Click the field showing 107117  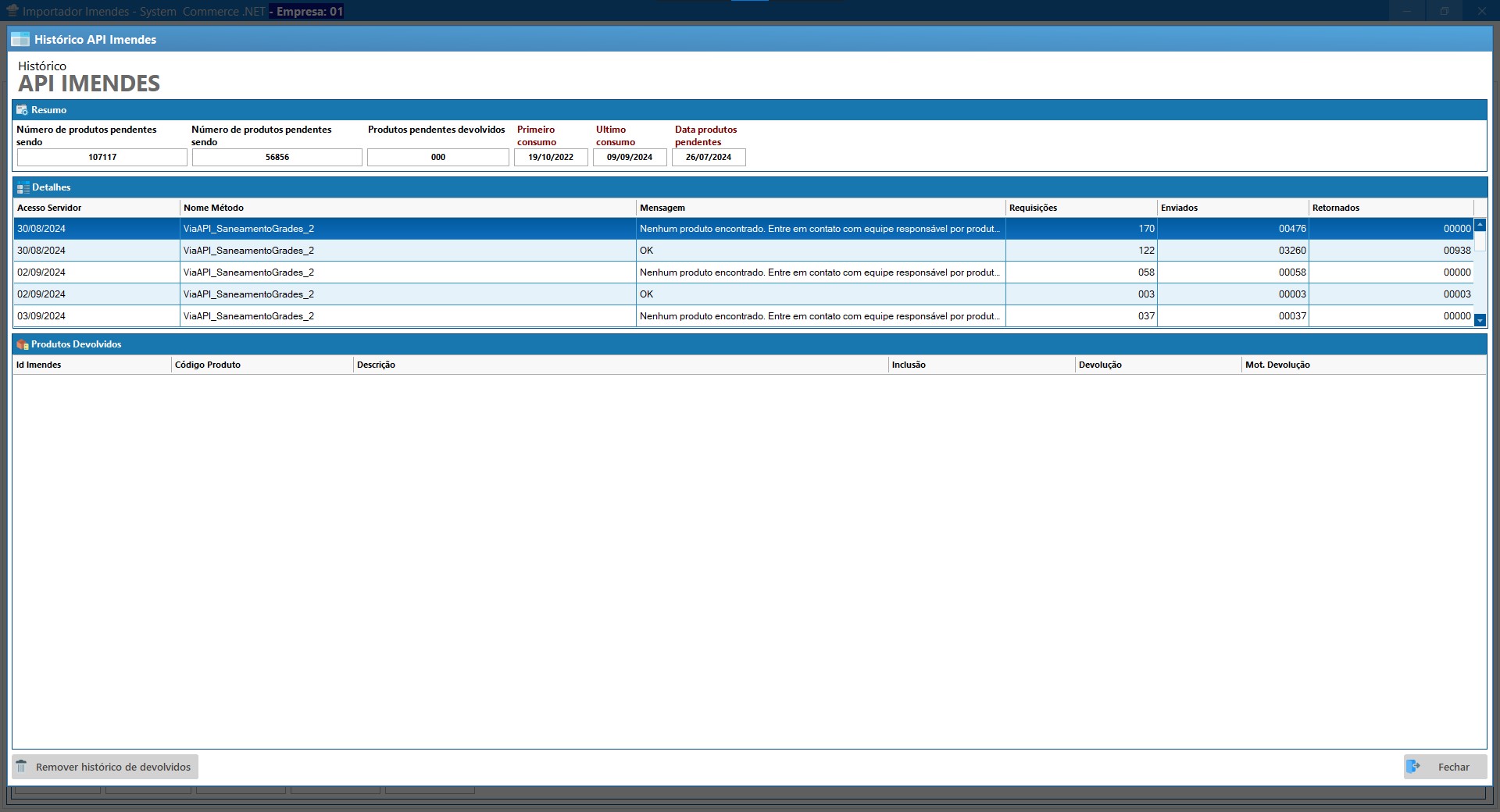[102, 158]
